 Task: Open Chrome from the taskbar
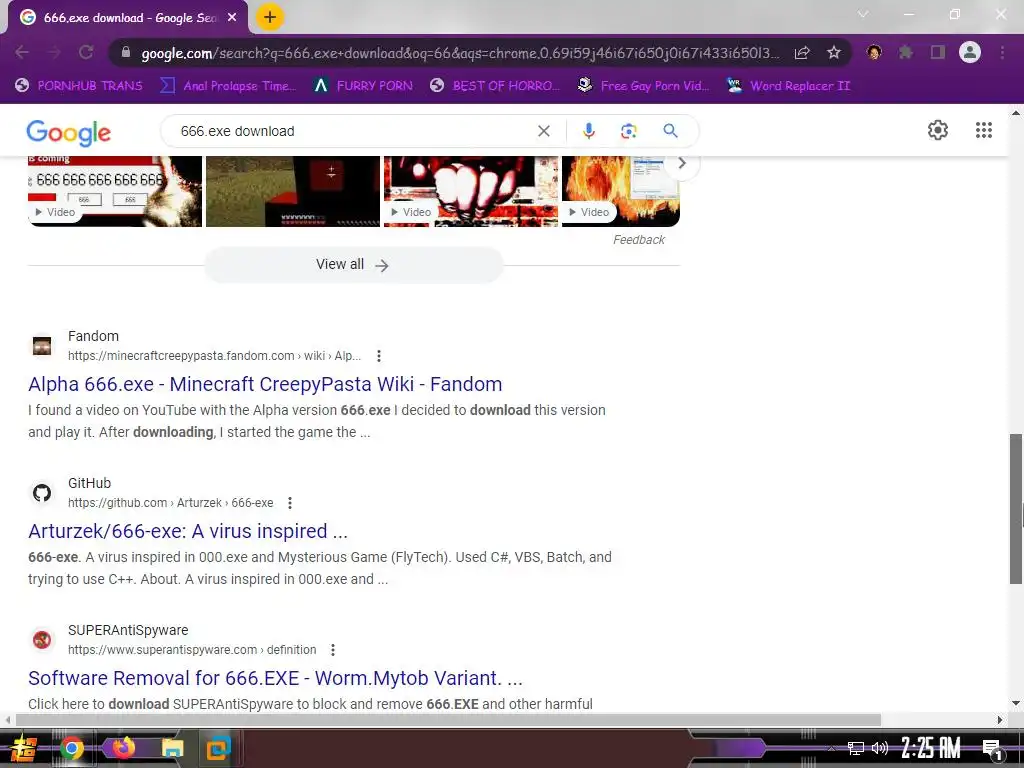(x=72, y=748)
